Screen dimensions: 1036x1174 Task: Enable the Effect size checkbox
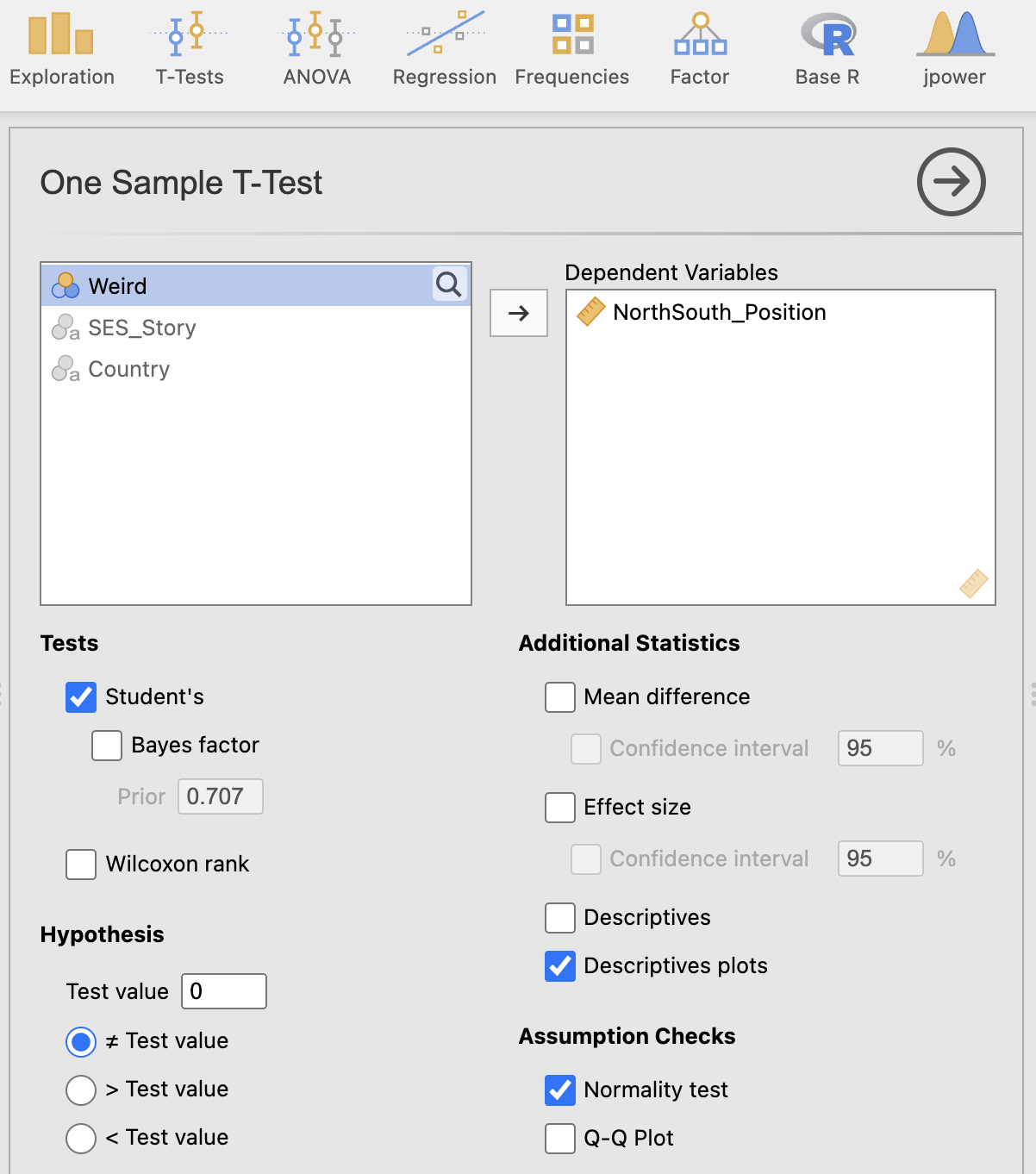(560, 808)
